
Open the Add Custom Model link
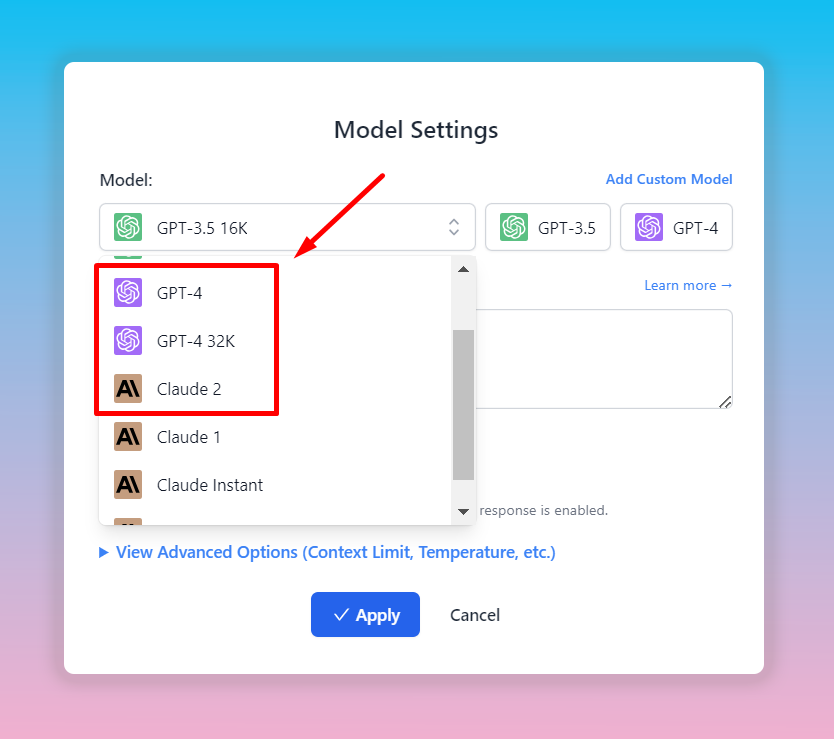[x=669, y=179]
